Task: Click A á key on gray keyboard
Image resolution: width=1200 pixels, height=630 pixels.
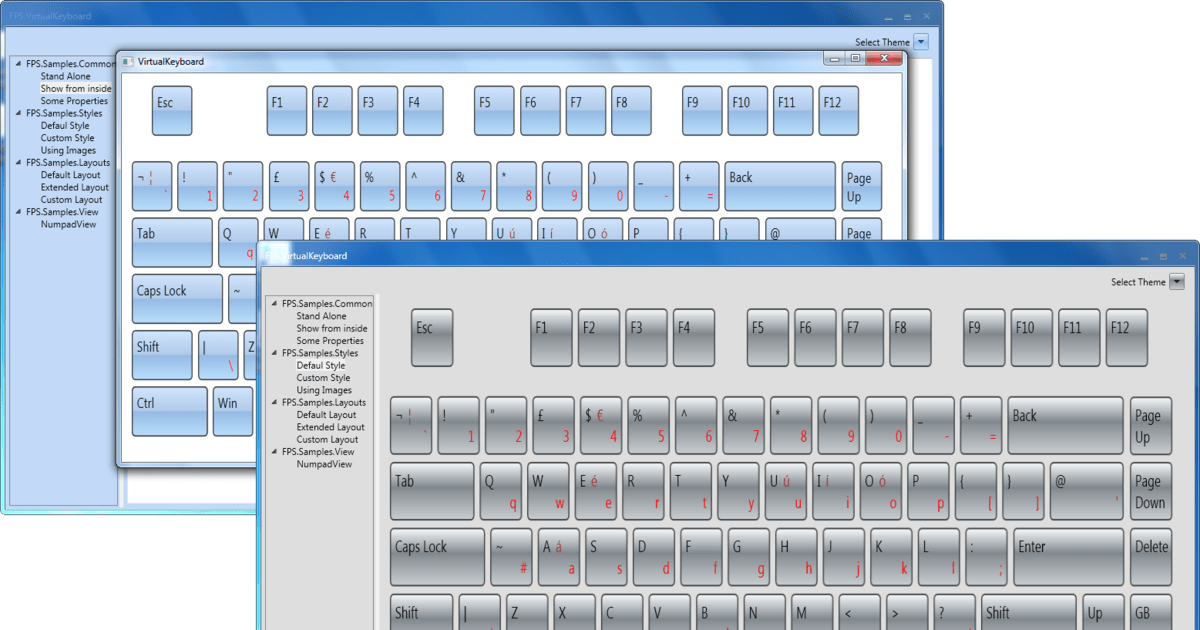Action: tap(558, 557)
